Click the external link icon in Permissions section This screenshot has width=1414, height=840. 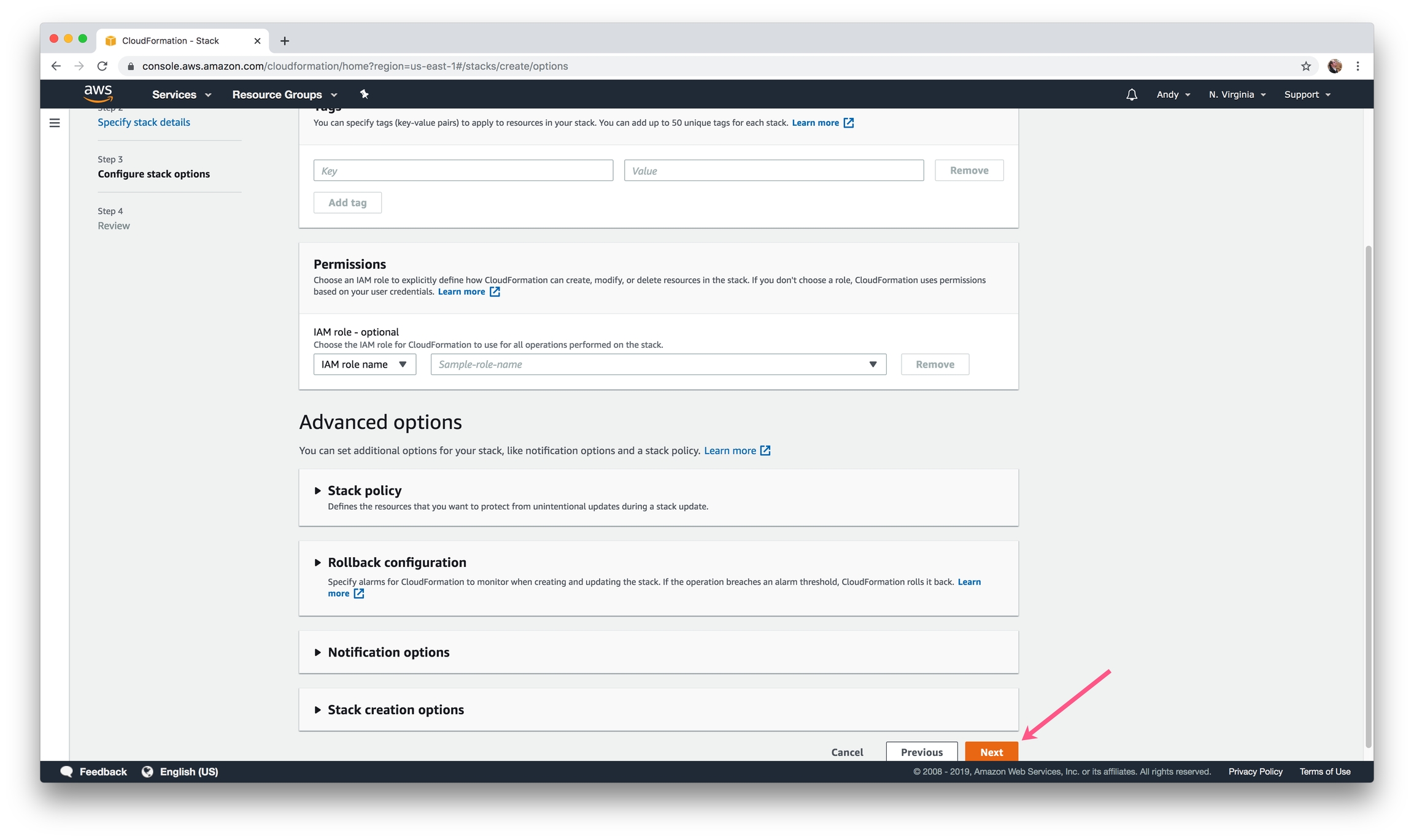point(495,291)
